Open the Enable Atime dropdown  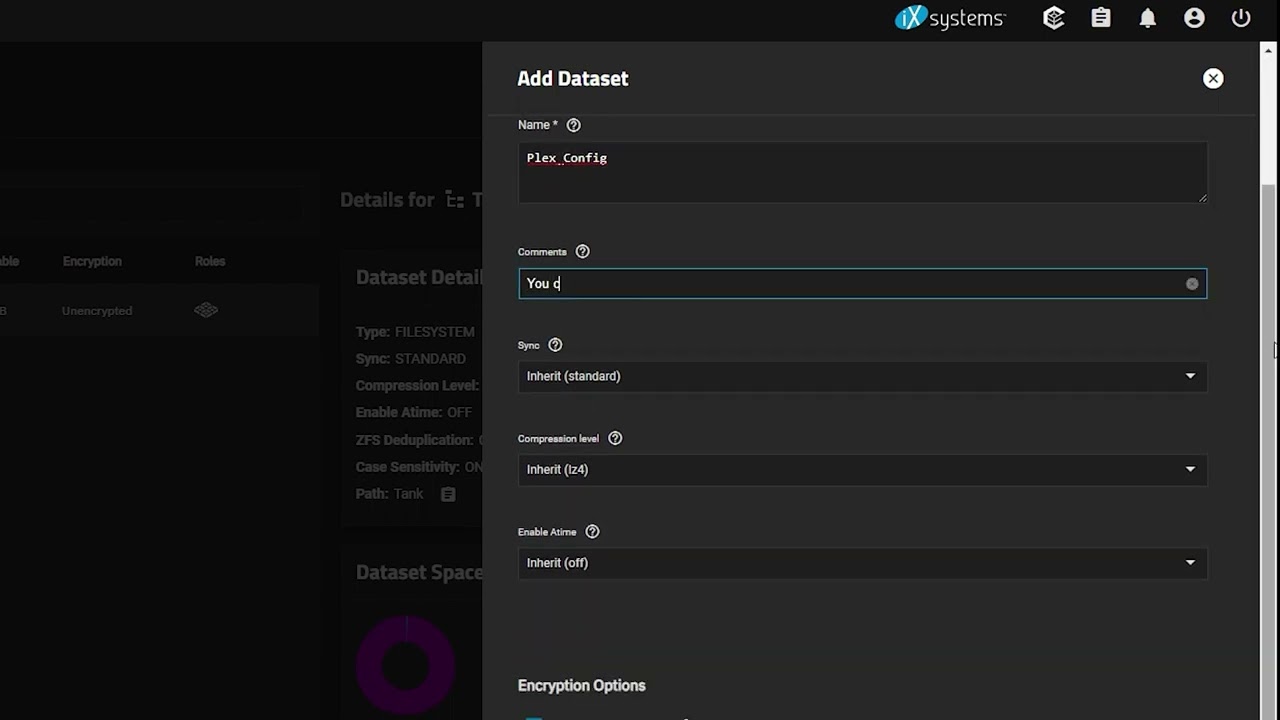[x=862, y=563]
